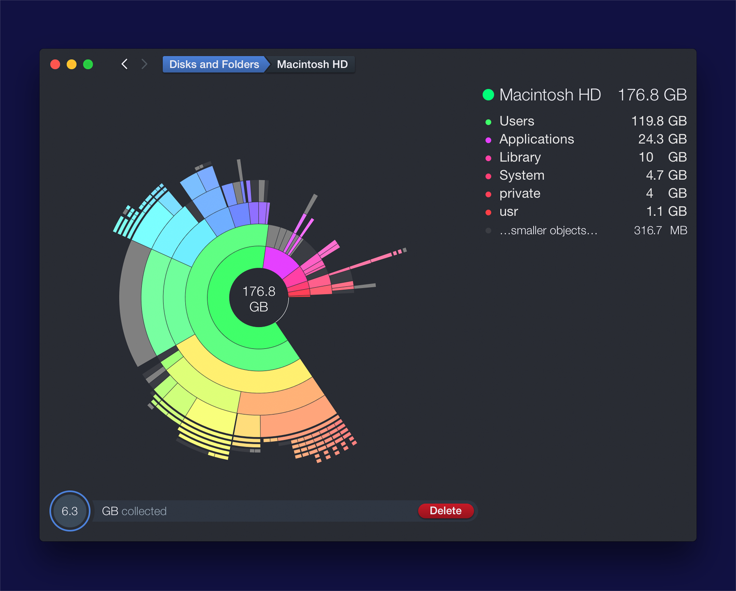Select the Library 10 GB row
The width and height of the screenshot is (736, 591).
(586, 157)
